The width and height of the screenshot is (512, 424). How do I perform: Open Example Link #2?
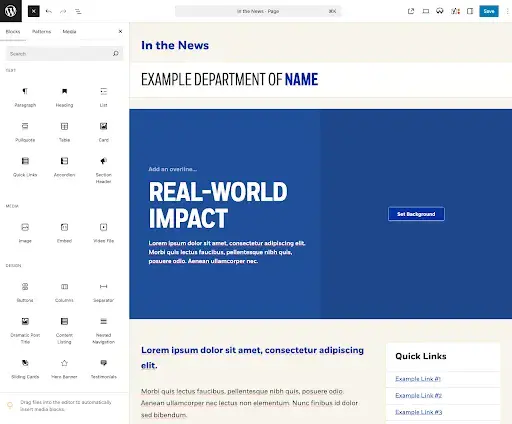(418, 395)
